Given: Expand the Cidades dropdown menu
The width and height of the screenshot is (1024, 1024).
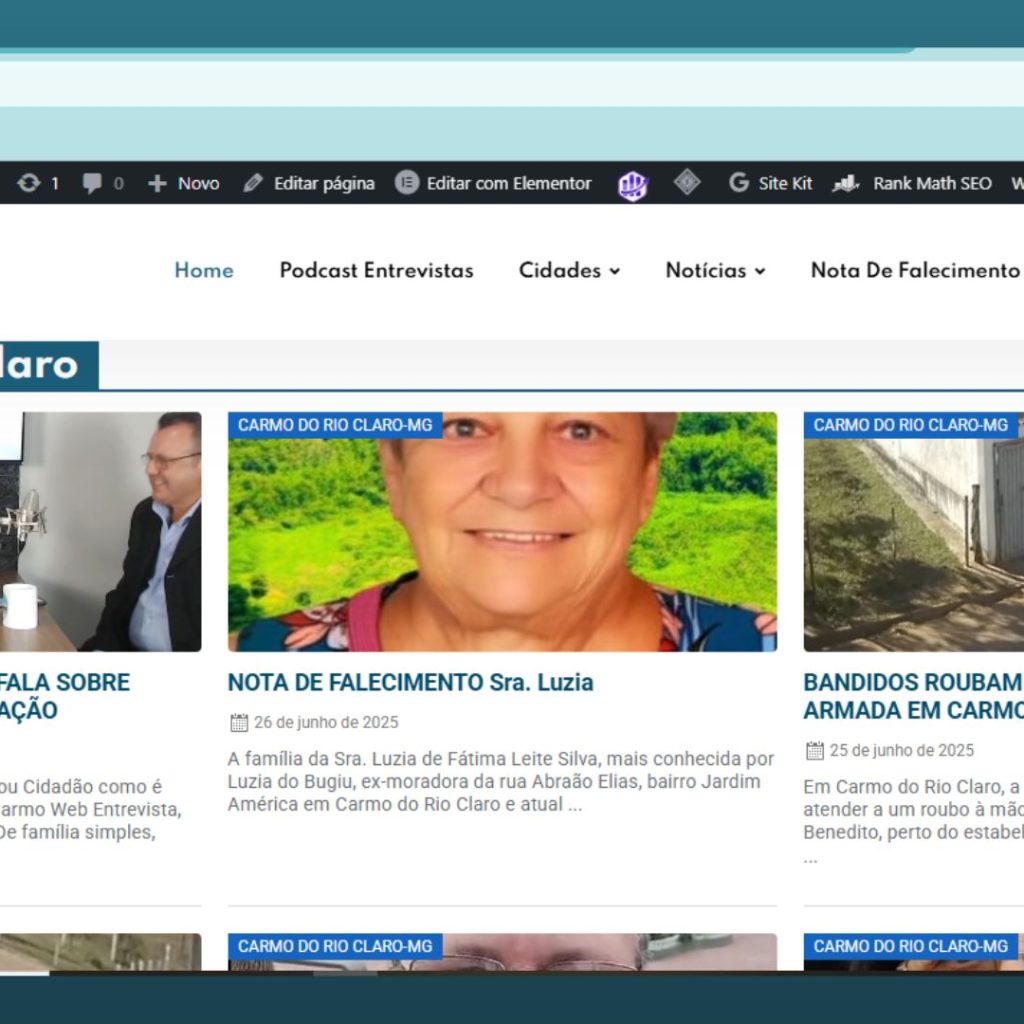Looking at the screenshot, I should point(569,270).
